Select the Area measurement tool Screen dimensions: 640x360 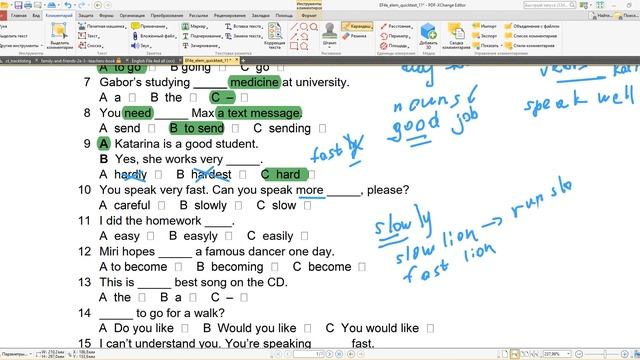394,45
